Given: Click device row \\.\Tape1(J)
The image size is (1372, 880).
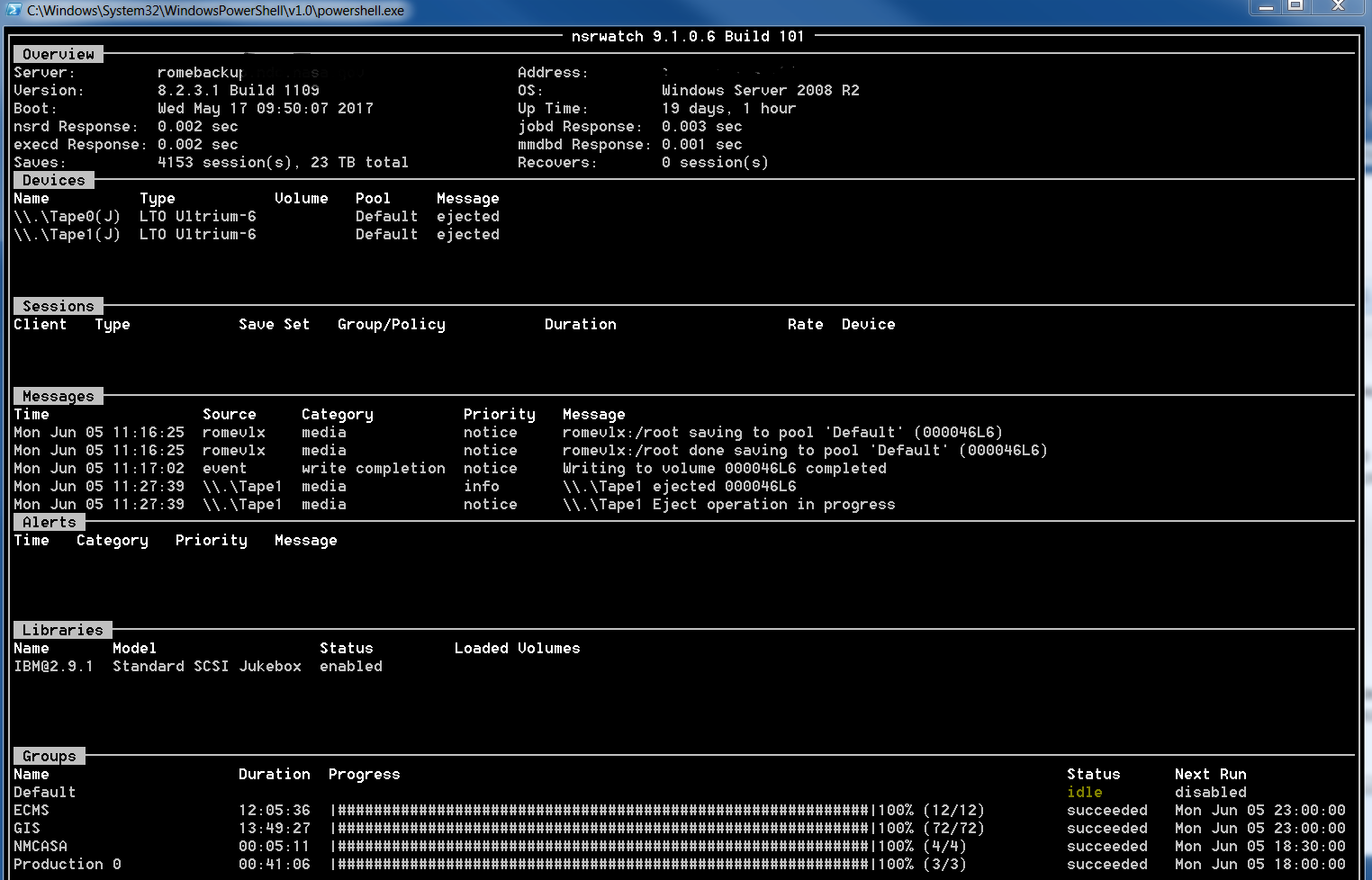Looking at the screenshot, I should point(257,234).
